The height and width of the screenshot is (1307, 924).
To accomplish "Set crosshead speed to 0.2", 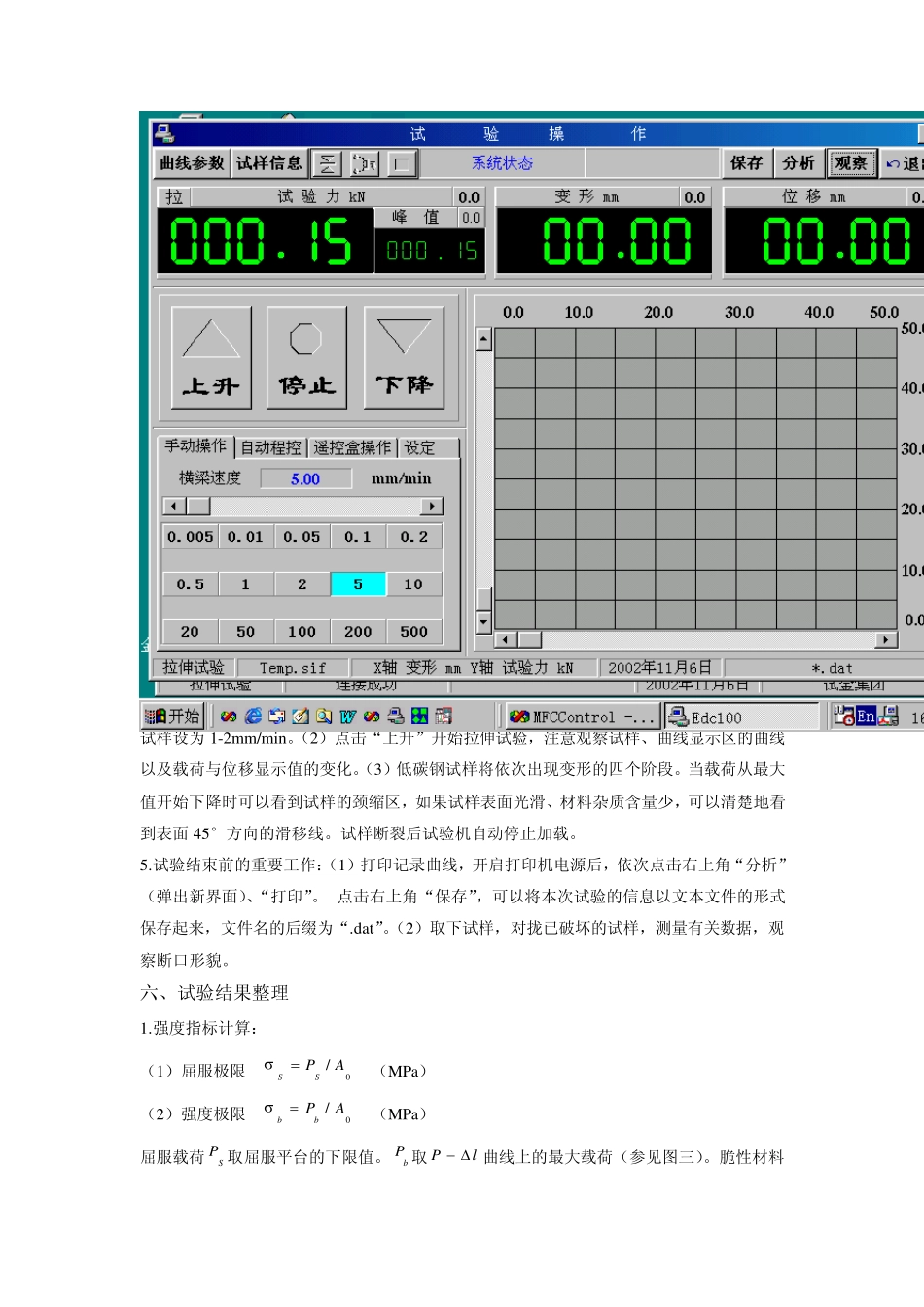I will [x=414, y=537].
